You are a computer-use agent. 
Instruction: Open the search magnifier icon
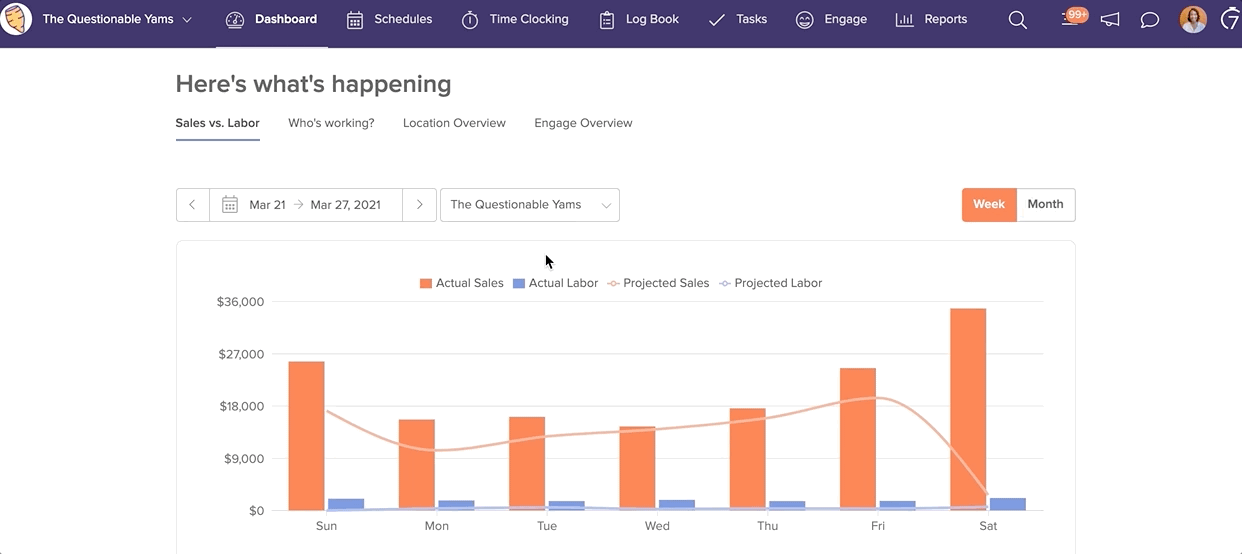click(x=1017, y=20)
